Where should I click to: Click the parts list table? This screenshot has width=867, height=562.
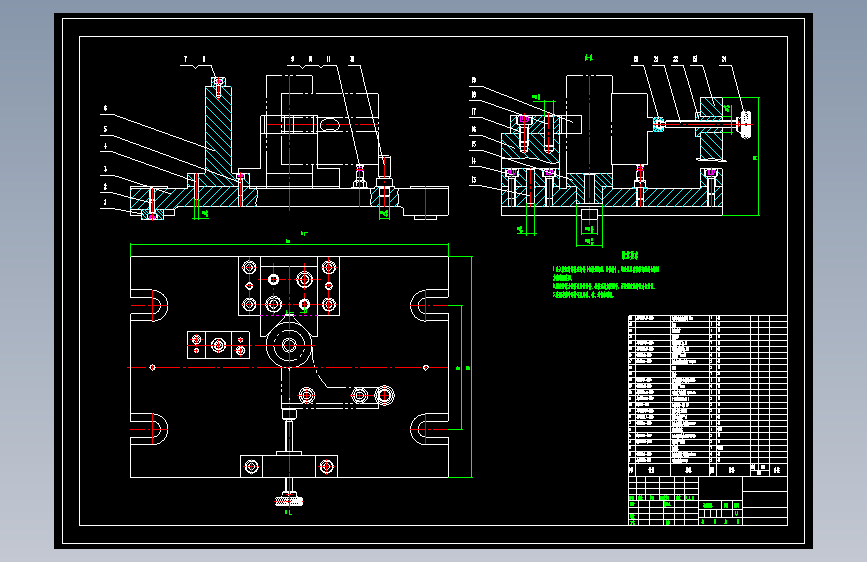708,396
